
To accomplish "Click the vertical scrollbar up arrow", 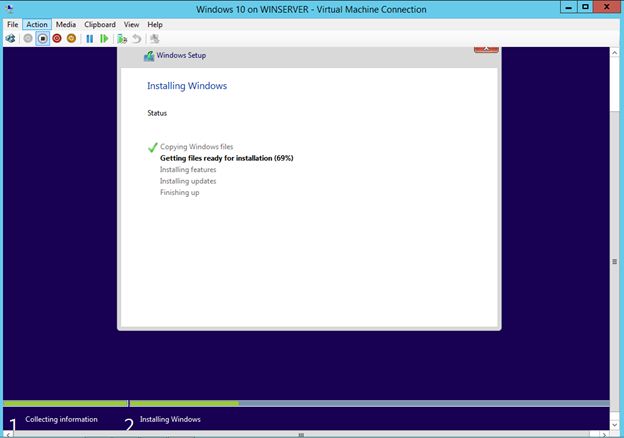I will pyautogui.click(x=614, y=52).
